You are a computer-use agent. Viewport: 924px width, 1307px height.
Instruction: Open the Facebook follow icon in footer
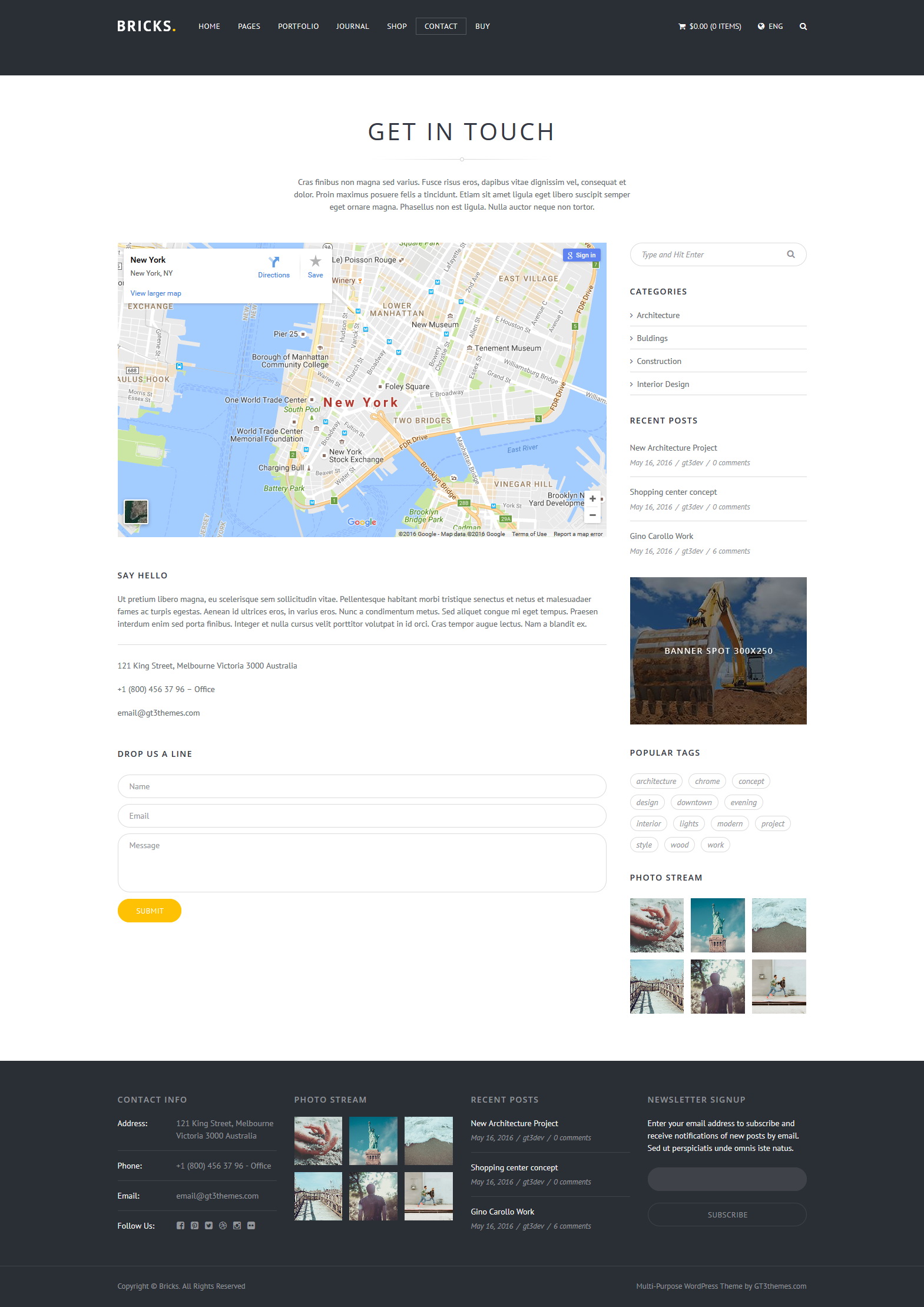pos(180,1226)
